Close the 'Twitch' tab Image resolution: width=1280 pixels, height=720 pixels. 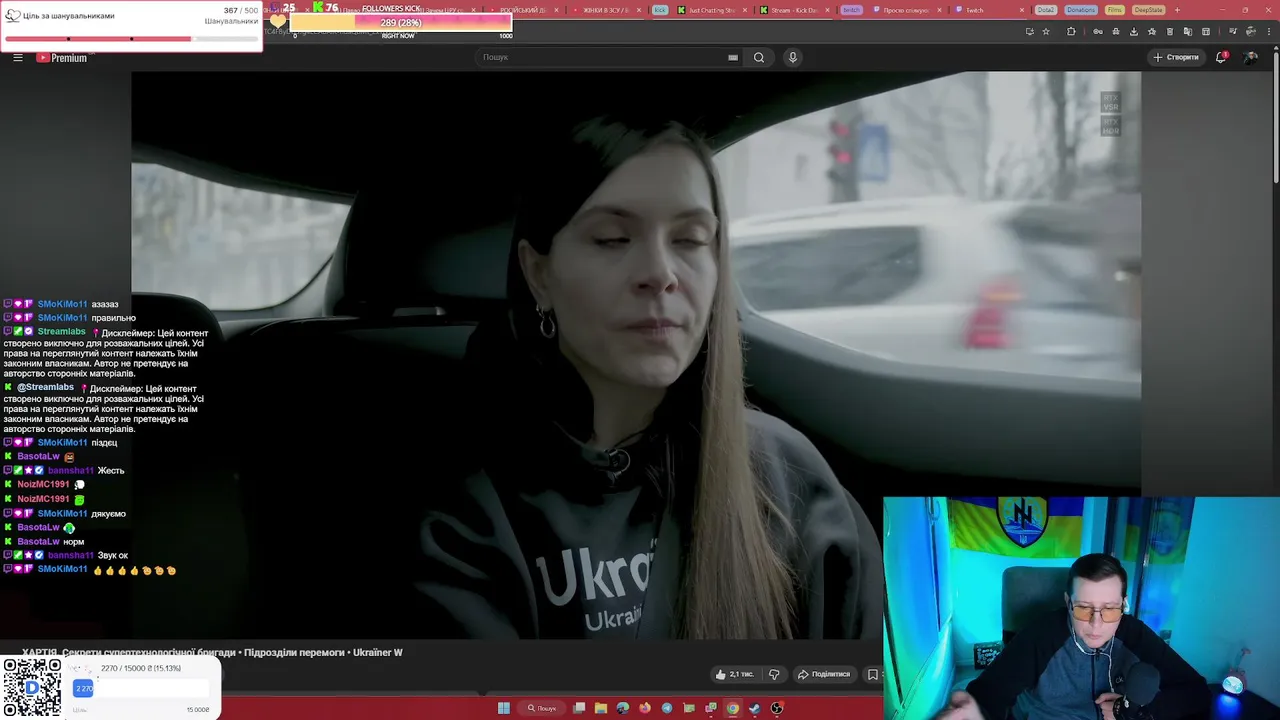point(1022,10)
